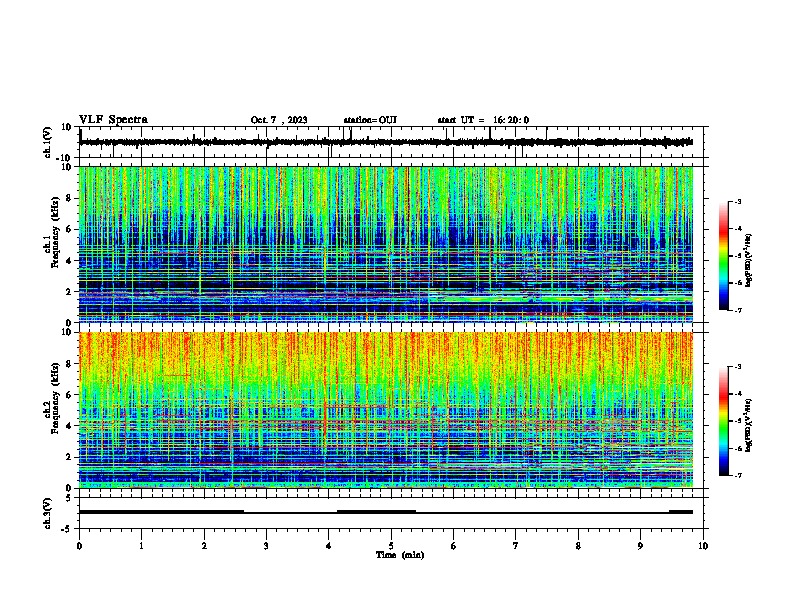Click the "-3" label on ch.1 colorbar
The width and height of the screenshot is (792, 612).
pos(738,201)
